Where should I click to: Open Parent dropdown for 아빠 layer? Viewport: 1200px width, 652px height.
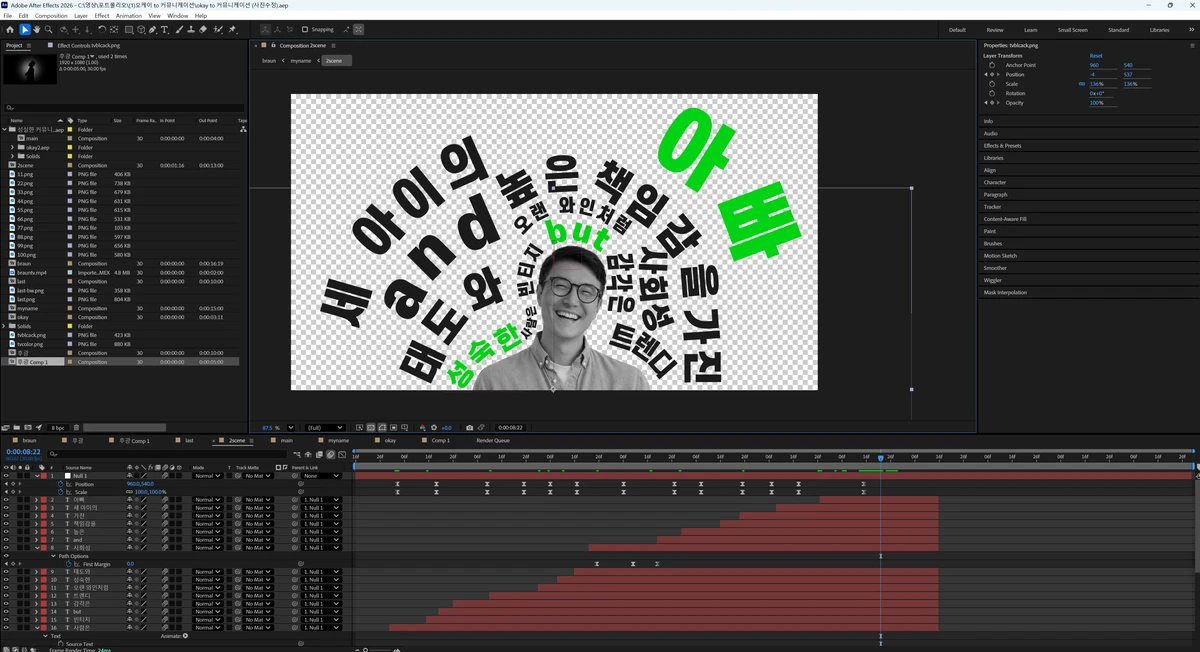pyautogui.click(x=321, y=500)
